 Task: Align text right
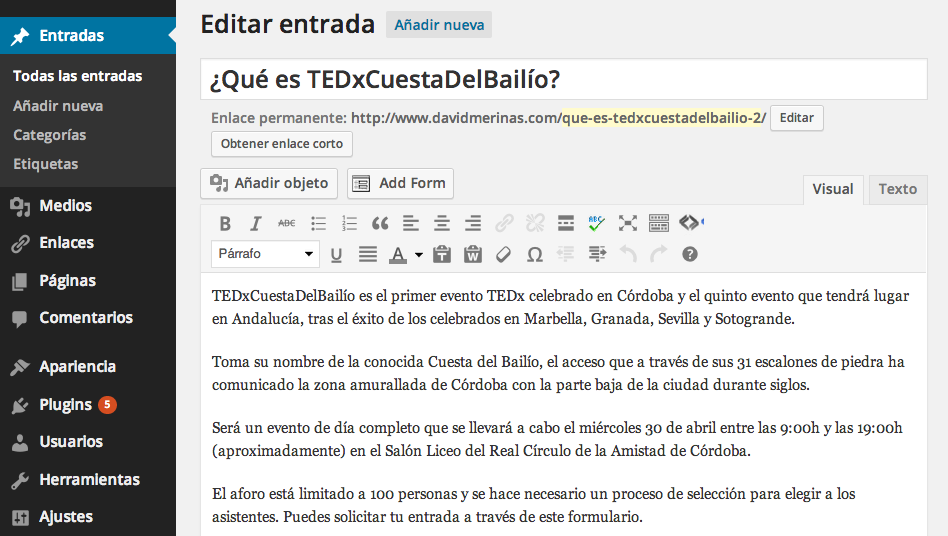473,224
